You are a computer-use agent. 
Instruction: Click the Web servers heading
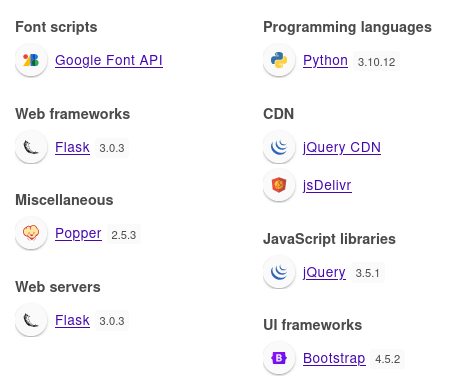click(x=58, y=287)
